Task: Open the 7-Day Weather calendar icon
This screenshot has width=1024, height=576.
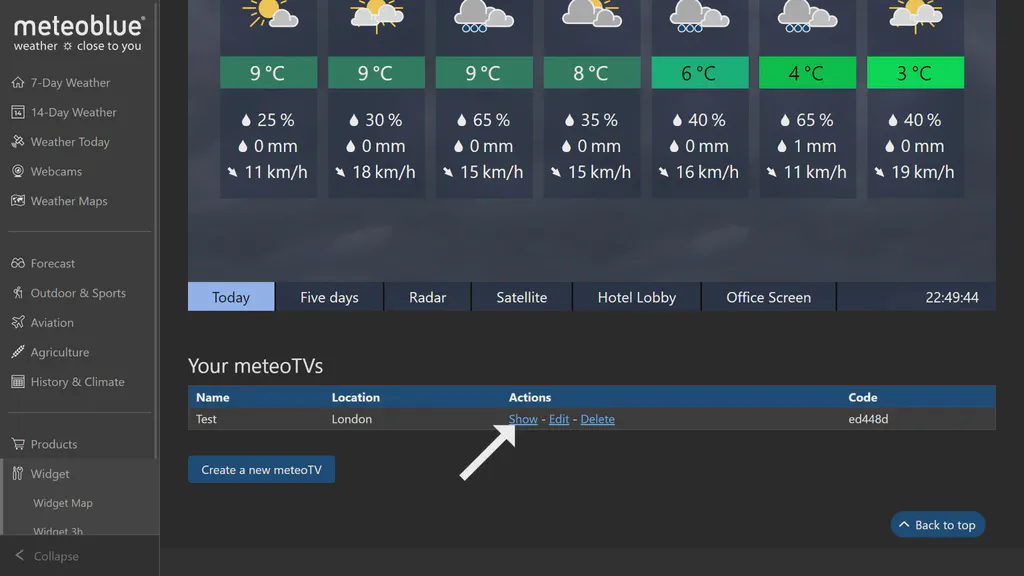Action: (x=18, y=82)
